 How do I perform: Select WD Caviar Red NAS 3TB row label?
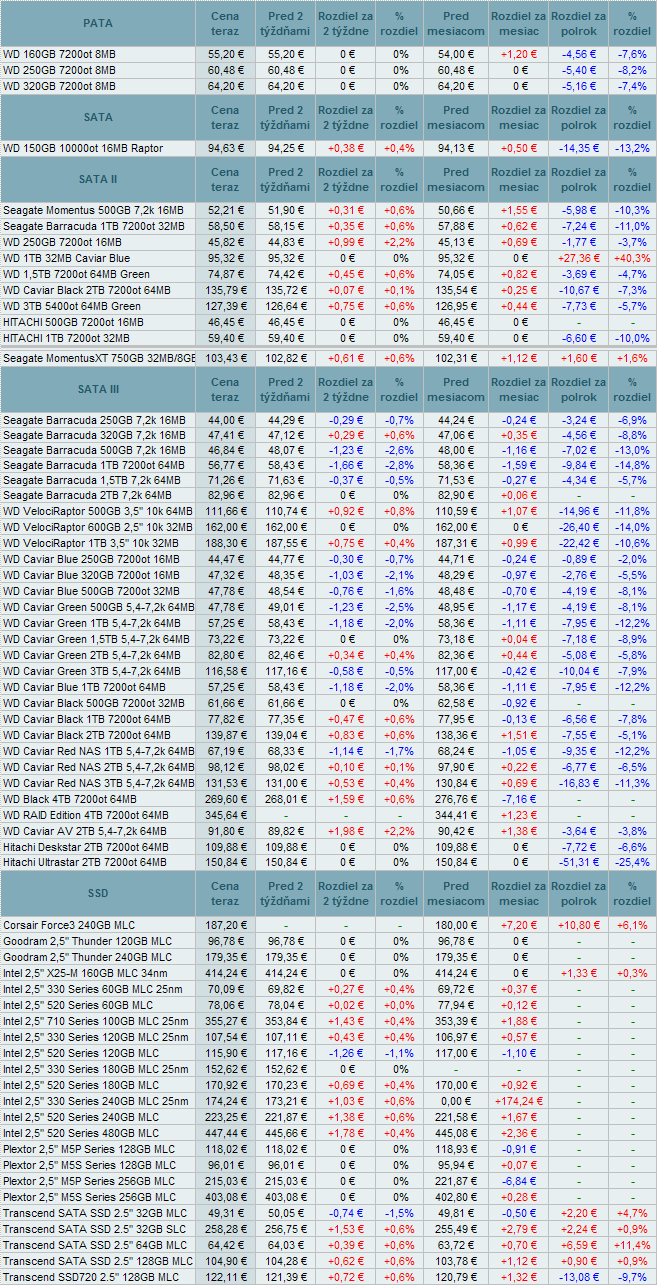tap(98, 783)
